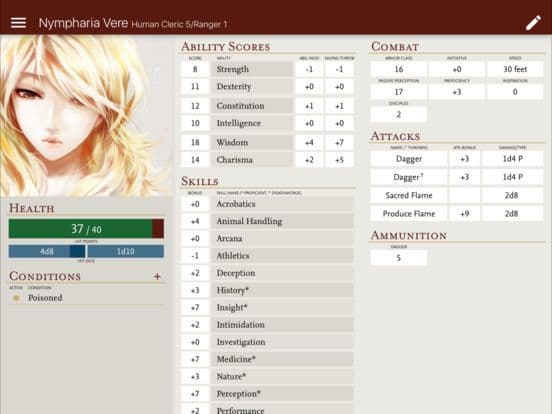This screenshot has width=552, height=414.
Task: Select the Animal Handling skill row
Action: coord(282,221)
